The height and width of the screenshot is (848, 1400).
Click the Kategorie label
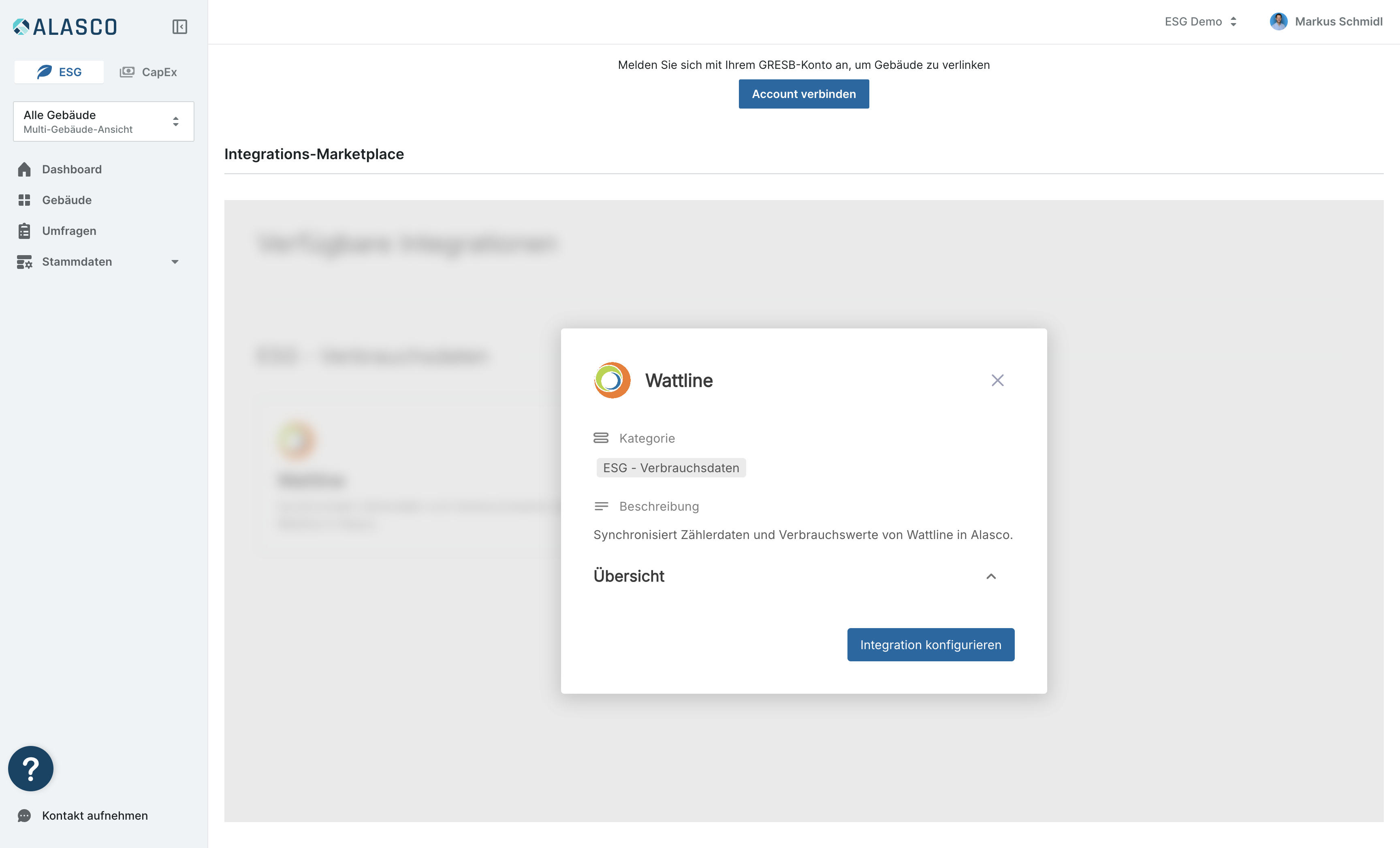pos(647,438)
